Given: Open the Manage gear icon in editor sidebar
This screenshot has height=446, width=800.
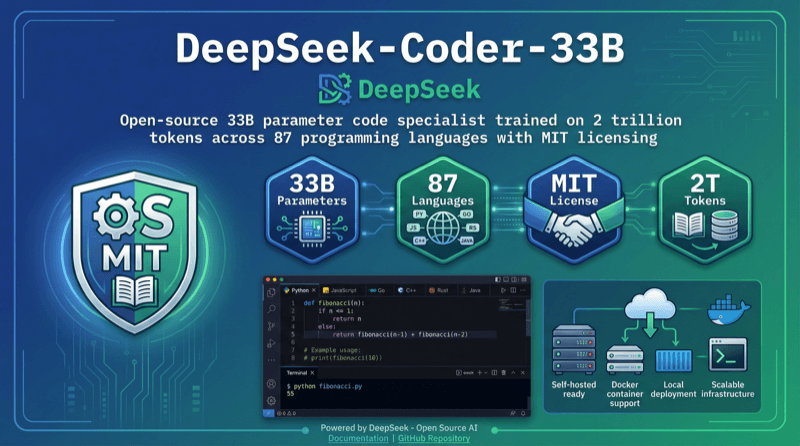Looking at the screenshot, I should tap(271, 401).
